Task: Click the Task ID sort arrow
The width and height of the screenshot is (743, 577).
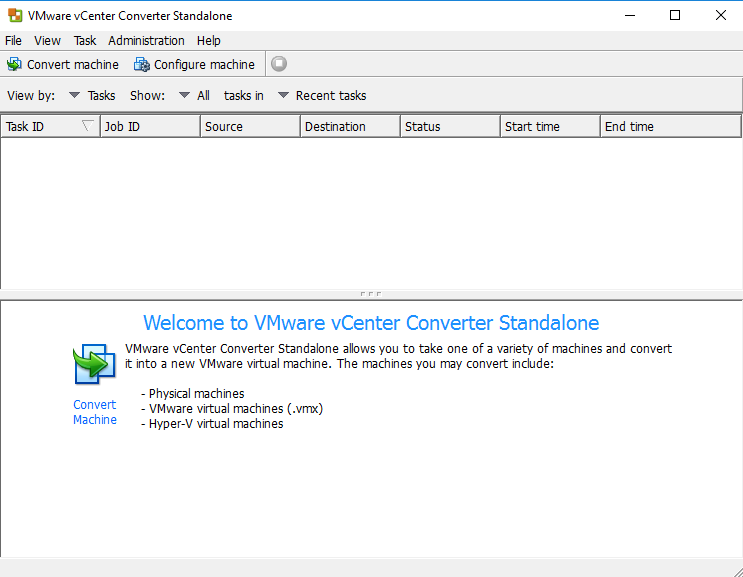Action: pos(88,126)
